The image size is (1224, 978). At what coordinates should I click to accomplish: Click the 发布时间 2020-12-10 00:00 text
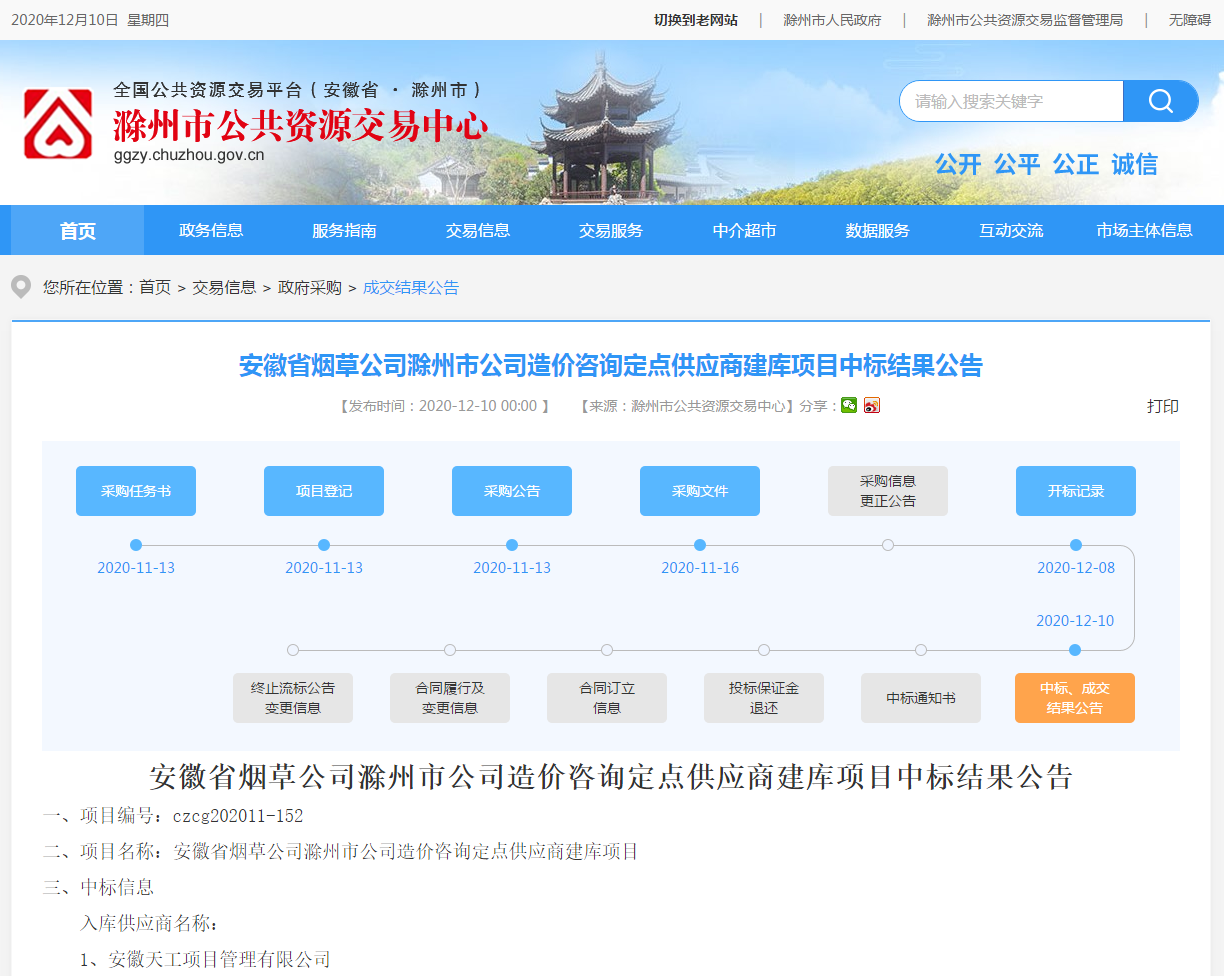[444, 406]
